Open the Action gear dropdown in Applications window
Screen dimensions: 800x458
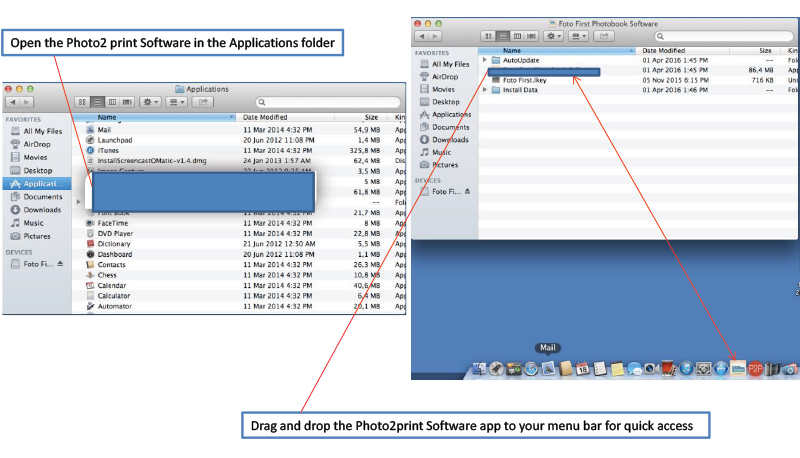click(151, 102)
